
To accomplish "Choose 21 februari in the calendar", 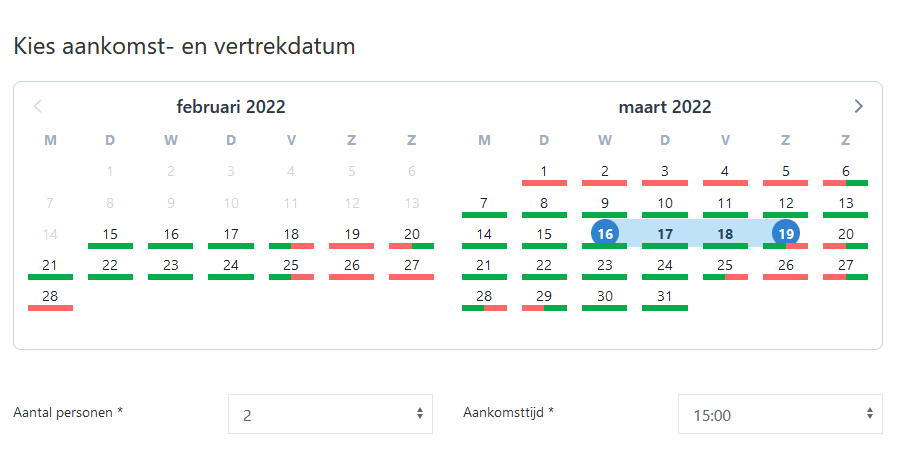I will click(50, 265).
